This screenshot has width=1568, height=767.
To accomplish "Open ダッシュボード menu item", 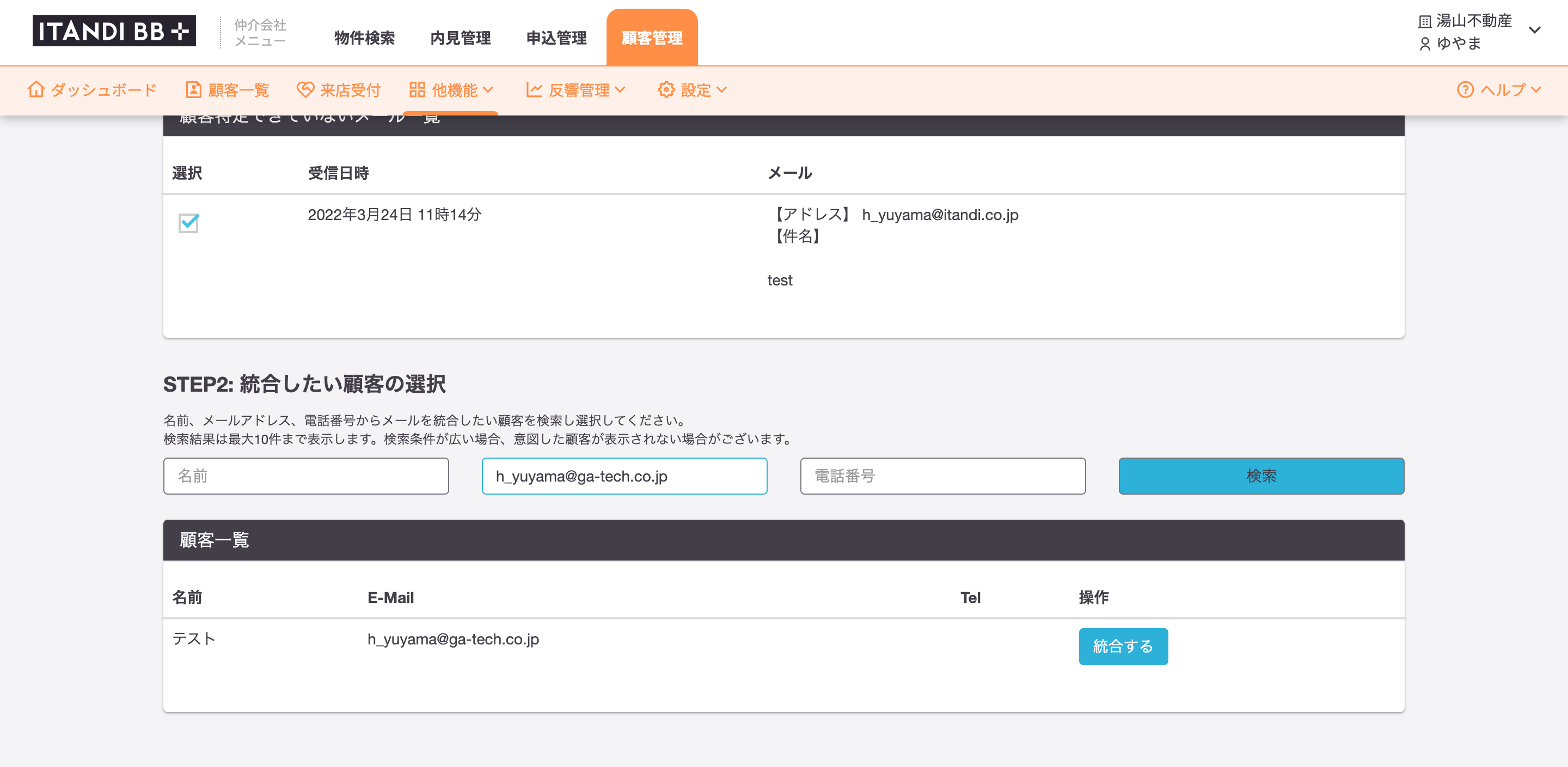I will [93, 89].
